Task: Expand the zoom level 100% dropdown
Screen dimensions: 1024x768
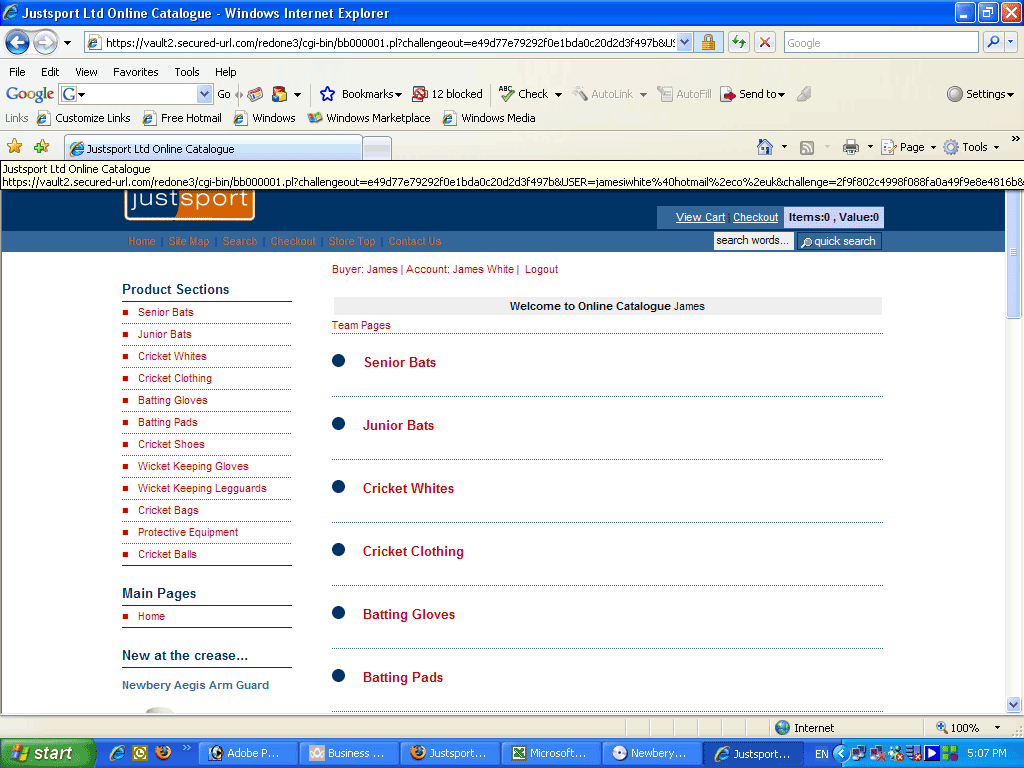Action: click(997, 728)
